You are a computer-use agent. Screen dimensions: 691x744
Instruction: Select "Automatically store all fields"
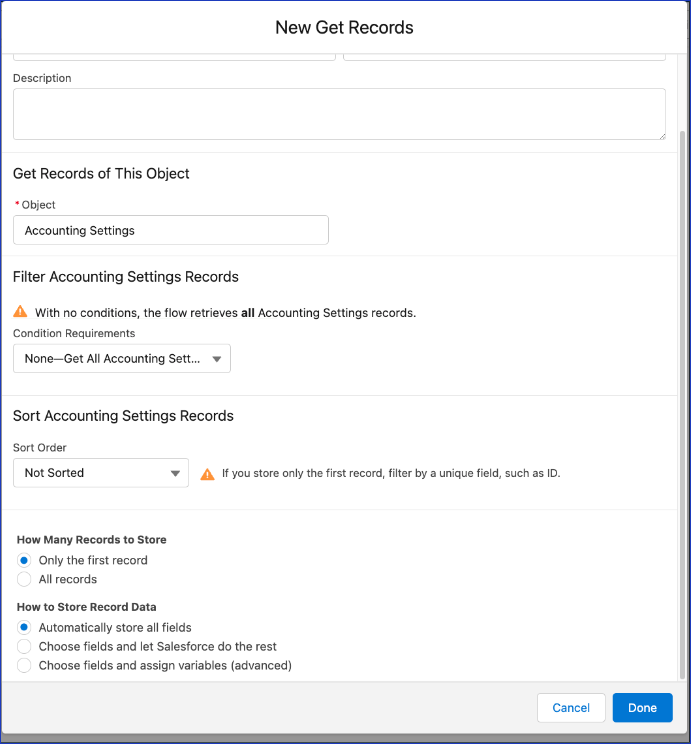(24, 627)
